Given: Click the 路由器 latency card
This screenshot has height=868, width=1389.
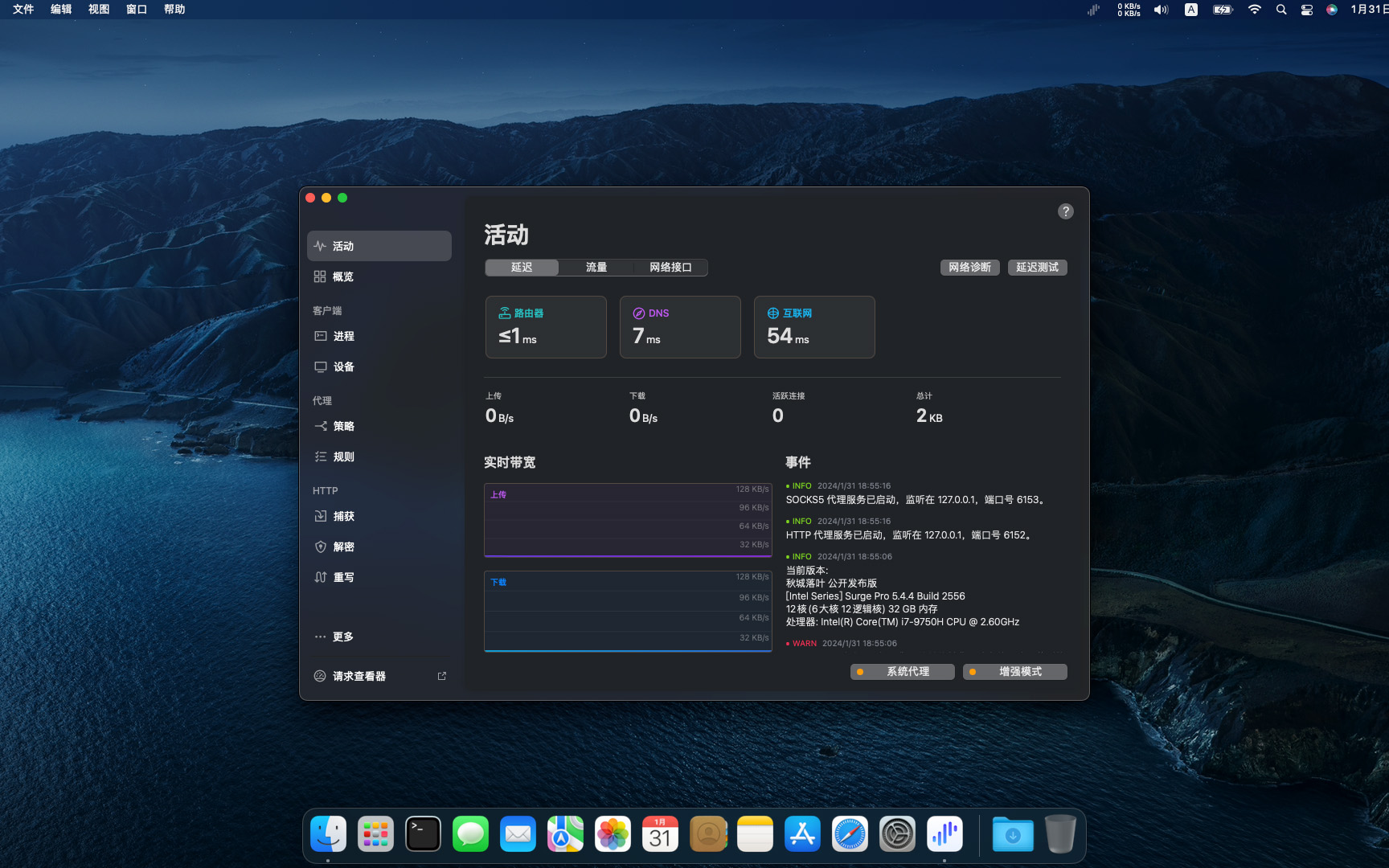Looking at the screenshot, I should (x=546, y=327).
